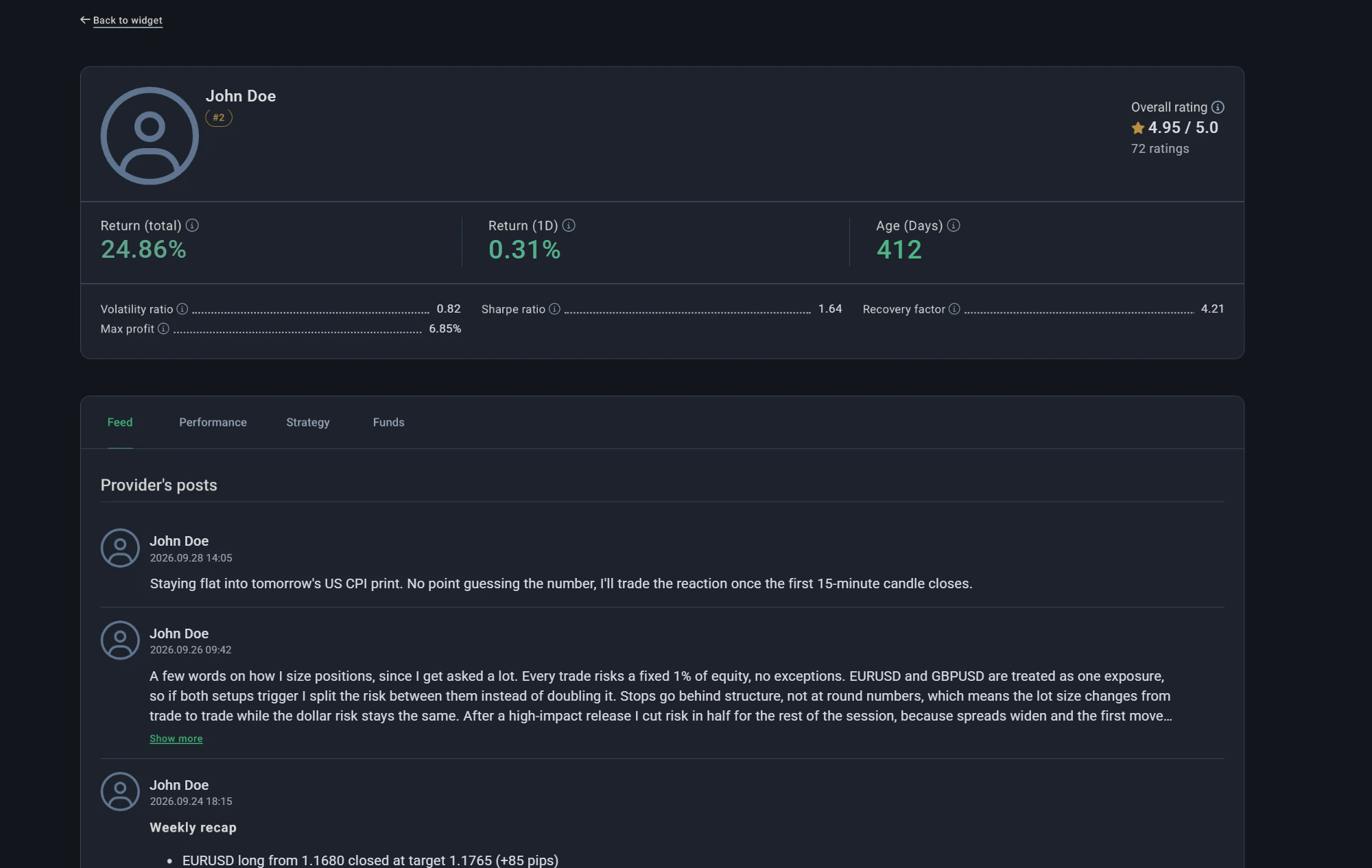This screenshot has height=868, width=1372.
Task: Open Recovery factor info icon
Action: (954, 309)
